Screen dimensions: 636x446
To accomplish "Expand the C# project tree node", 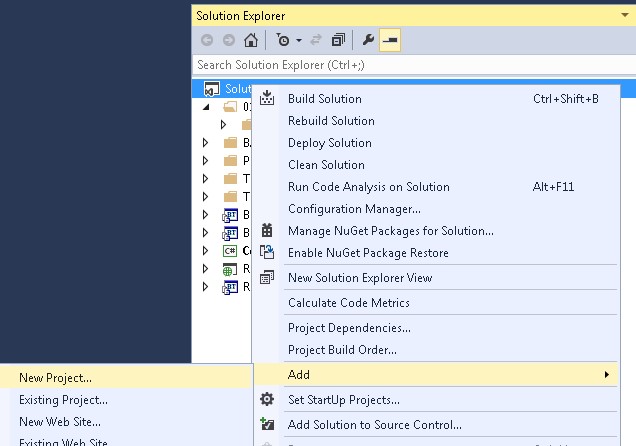I will (x=206, y=250).
